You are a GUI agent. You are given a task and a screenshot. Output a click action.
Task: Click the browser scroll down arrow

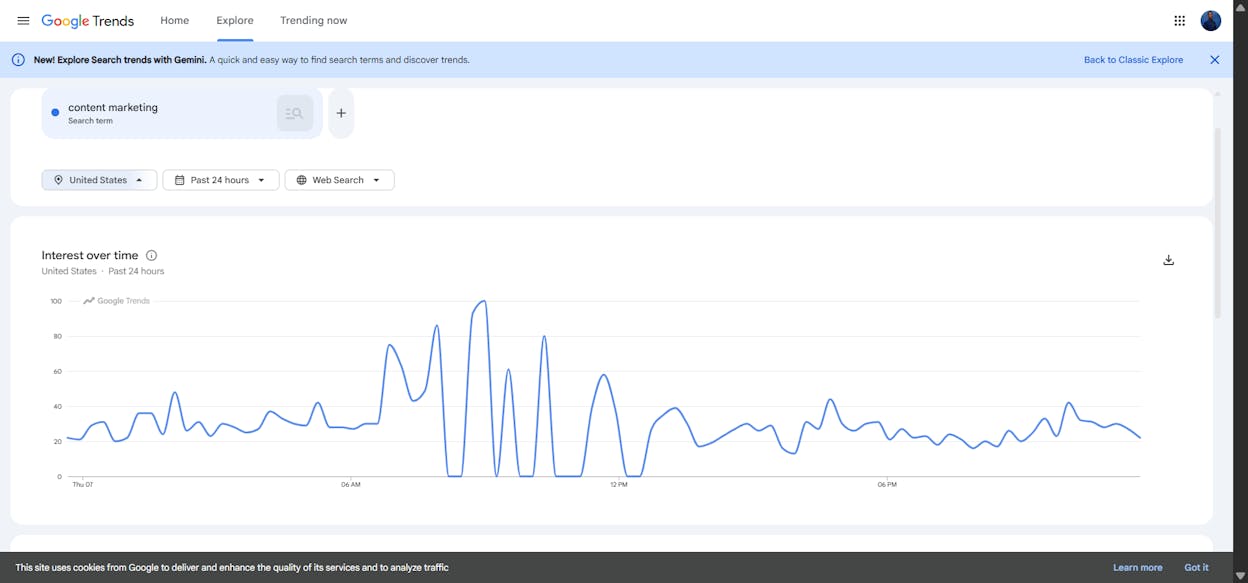pyautogui.click(x=1241, y=576)
